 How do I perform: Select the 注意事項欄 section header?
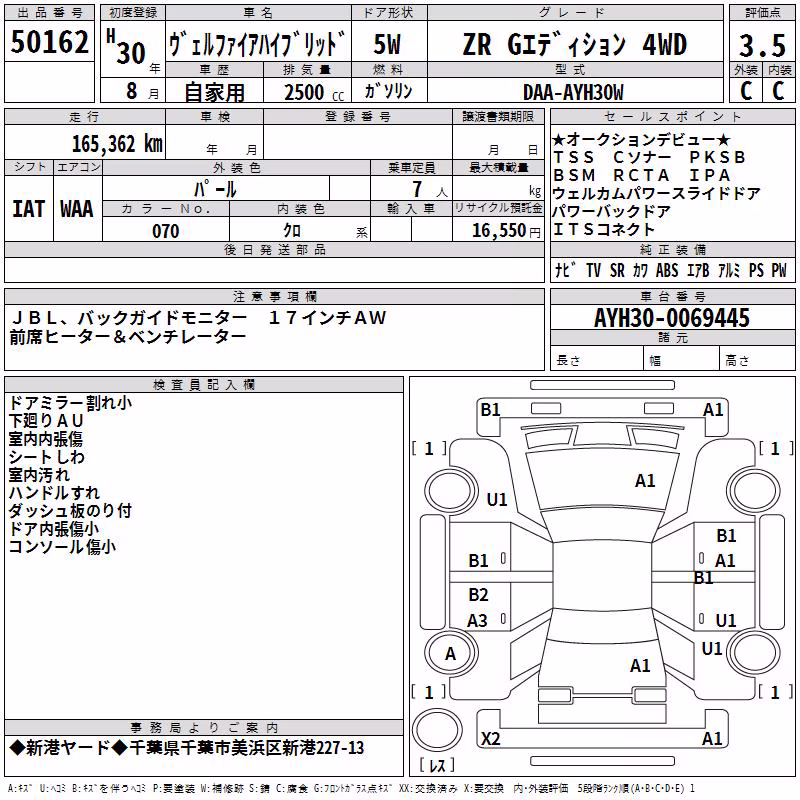click(x=274, y=296)
